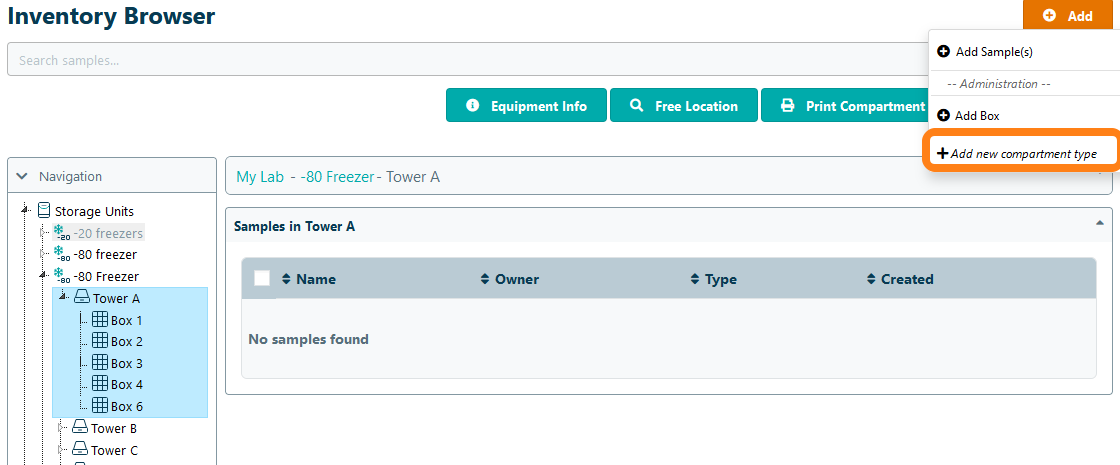This screenshot has height=465, width=1120.
Task: Collapse the Navigation panel chevron
Action: click(x=22, y=176)
